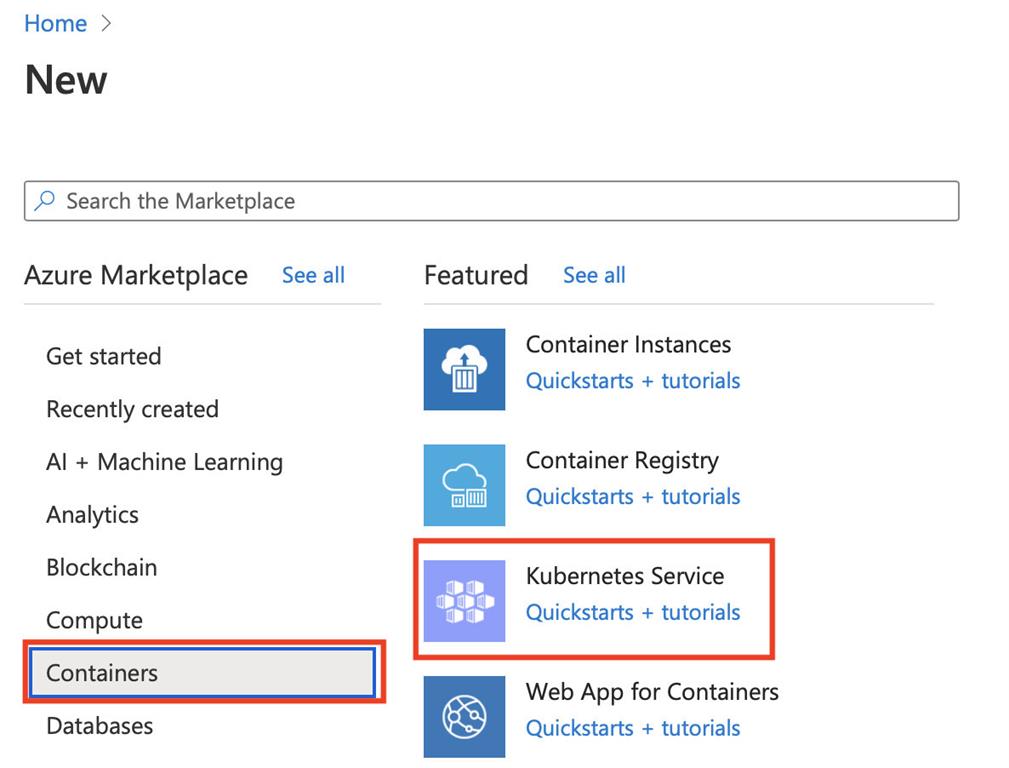The width and height of the screenshot is (1009, 768).
Task: Open See all for Featured
Action: pyautogui.click(x=594, y=275)
